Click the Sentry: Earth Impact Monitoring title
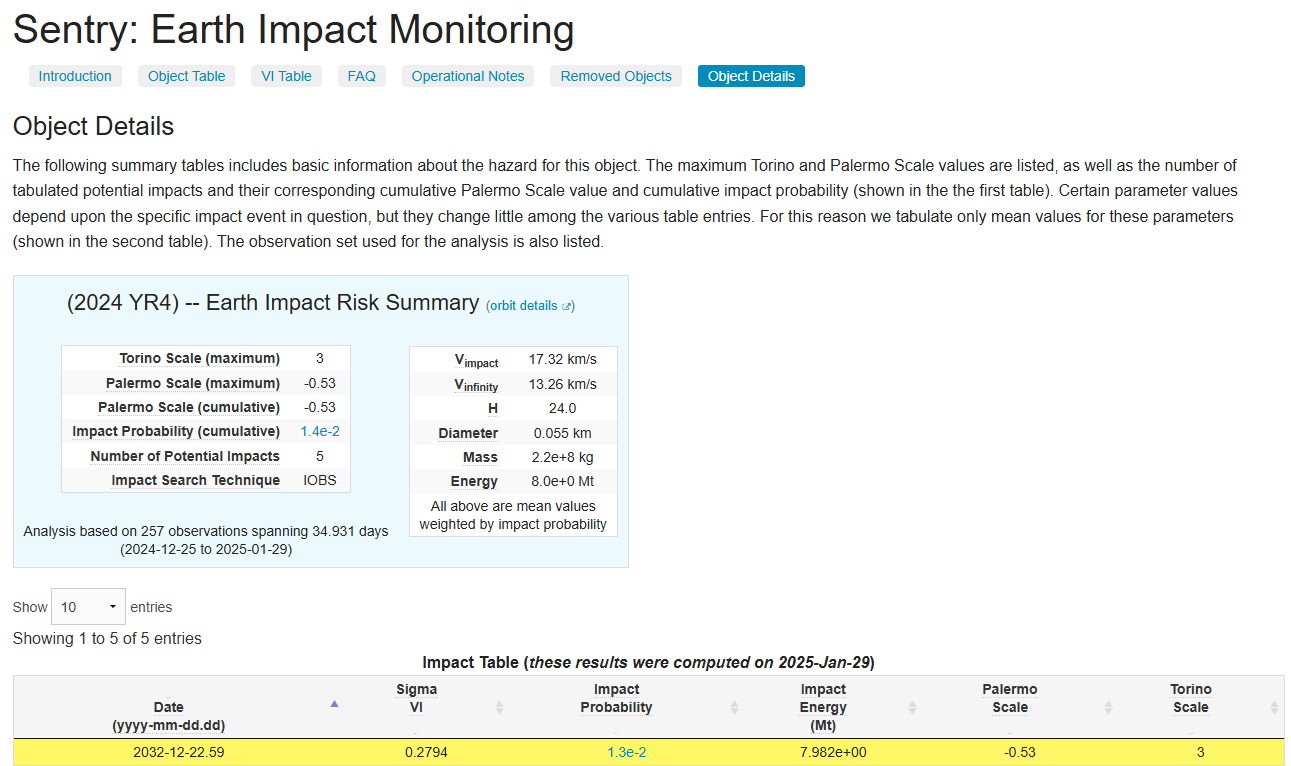 point(293,30)
